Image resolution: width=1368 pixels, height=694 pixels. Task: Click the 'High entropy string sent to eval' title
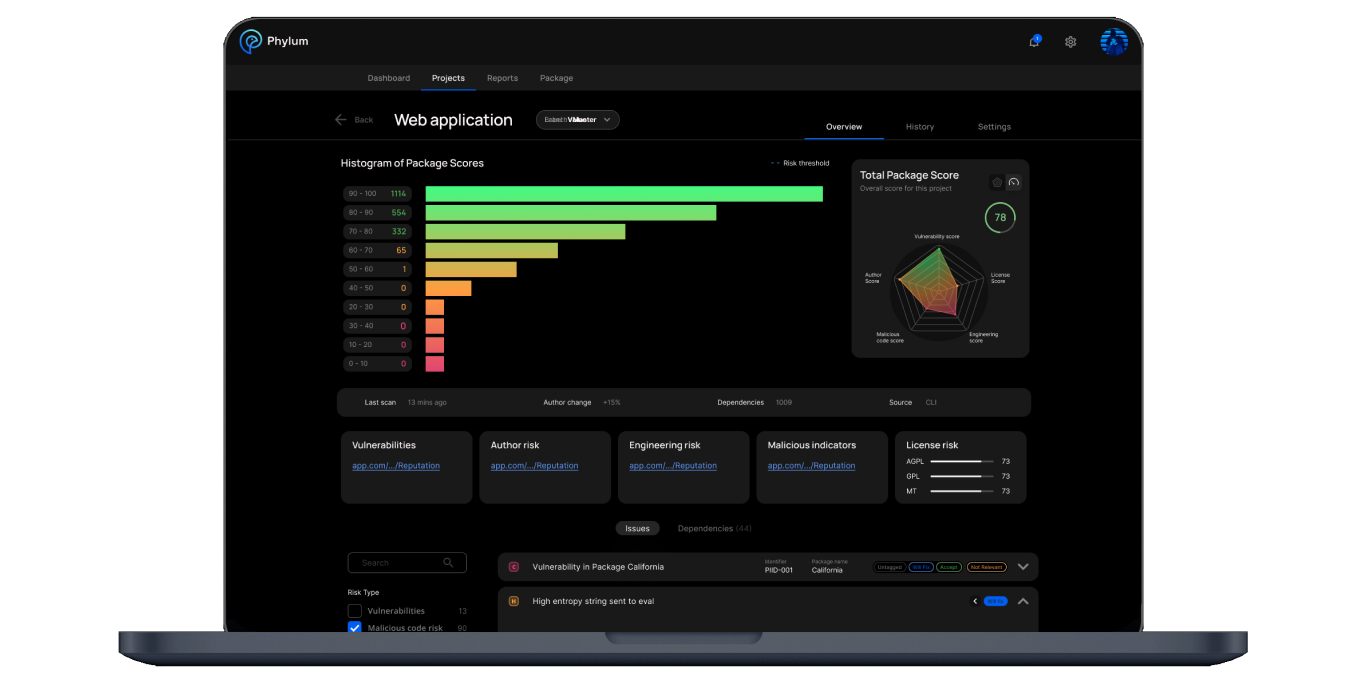593,601
